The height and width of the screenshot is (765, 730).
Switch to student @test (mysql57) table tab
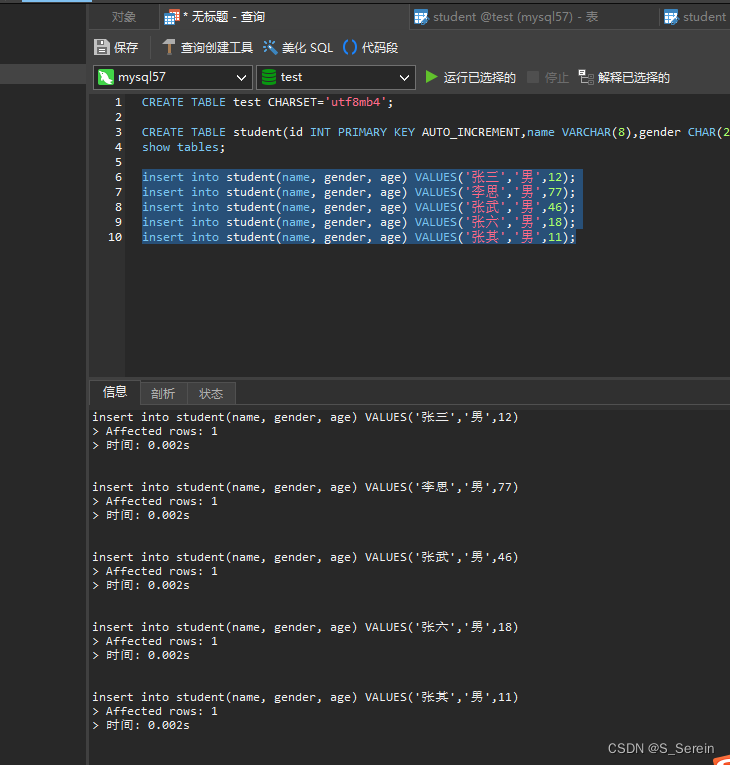point(534,17)
